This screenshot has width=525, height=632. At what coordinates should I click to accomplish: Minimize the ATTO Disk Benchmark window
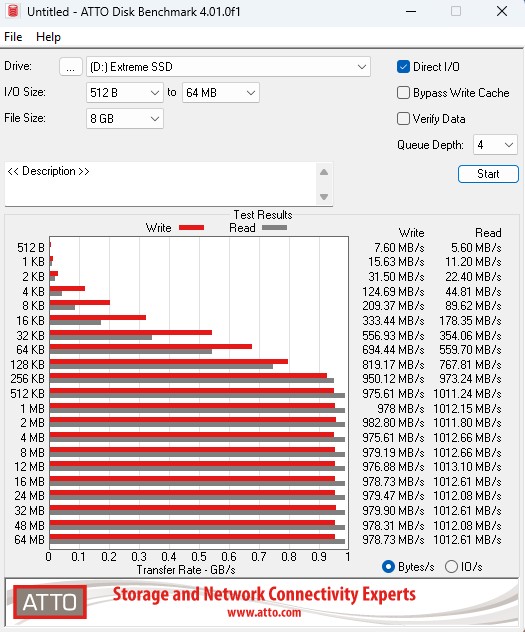(411, 11)
